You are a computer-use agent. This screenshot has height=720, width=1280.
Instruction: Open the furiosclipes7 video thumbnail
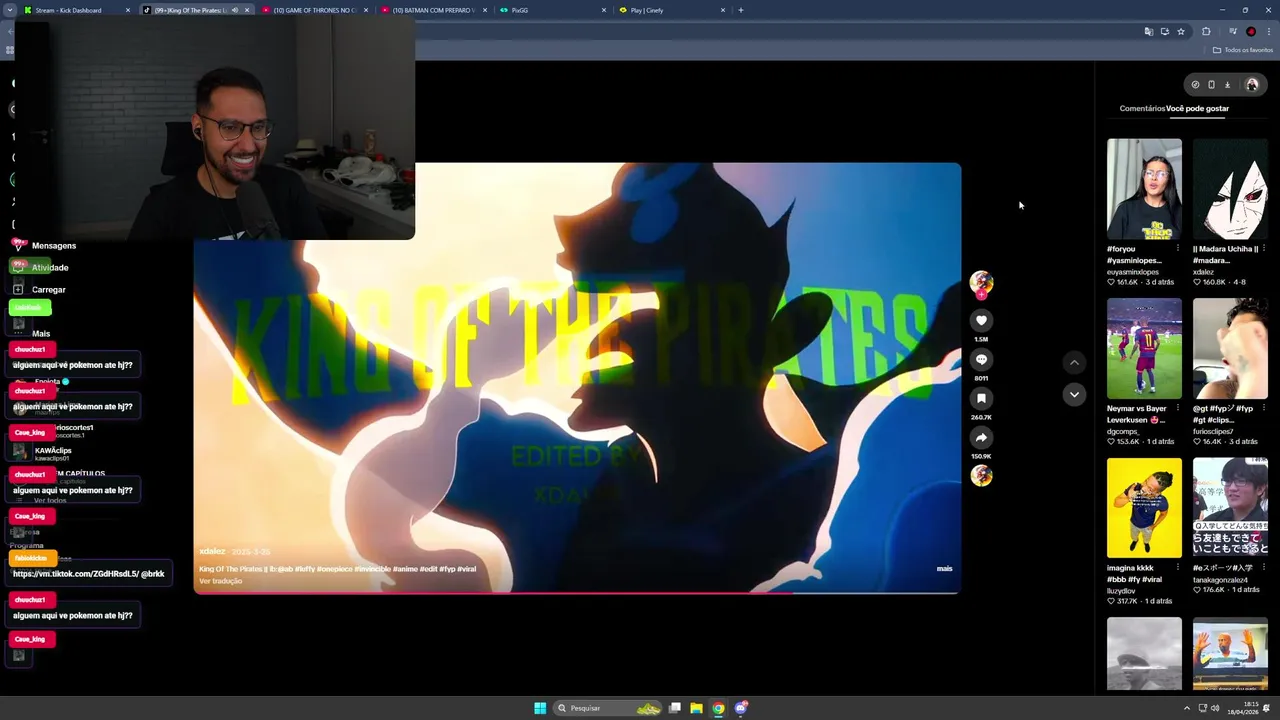click(x=1230, y=348)
